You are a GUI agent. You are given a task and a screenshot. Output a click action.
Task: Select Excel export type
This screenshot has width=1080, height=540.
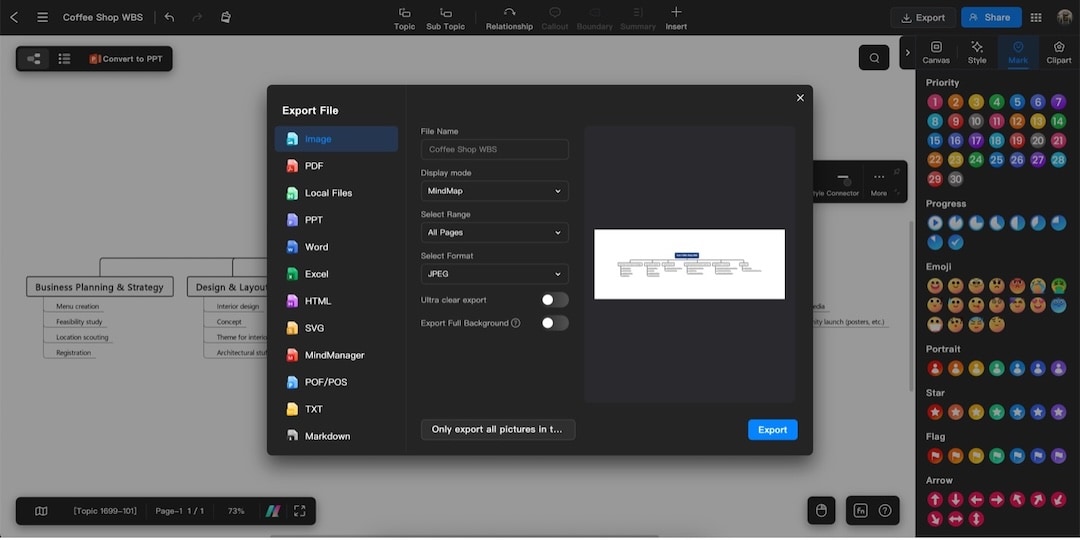click(x=336, y=274)
